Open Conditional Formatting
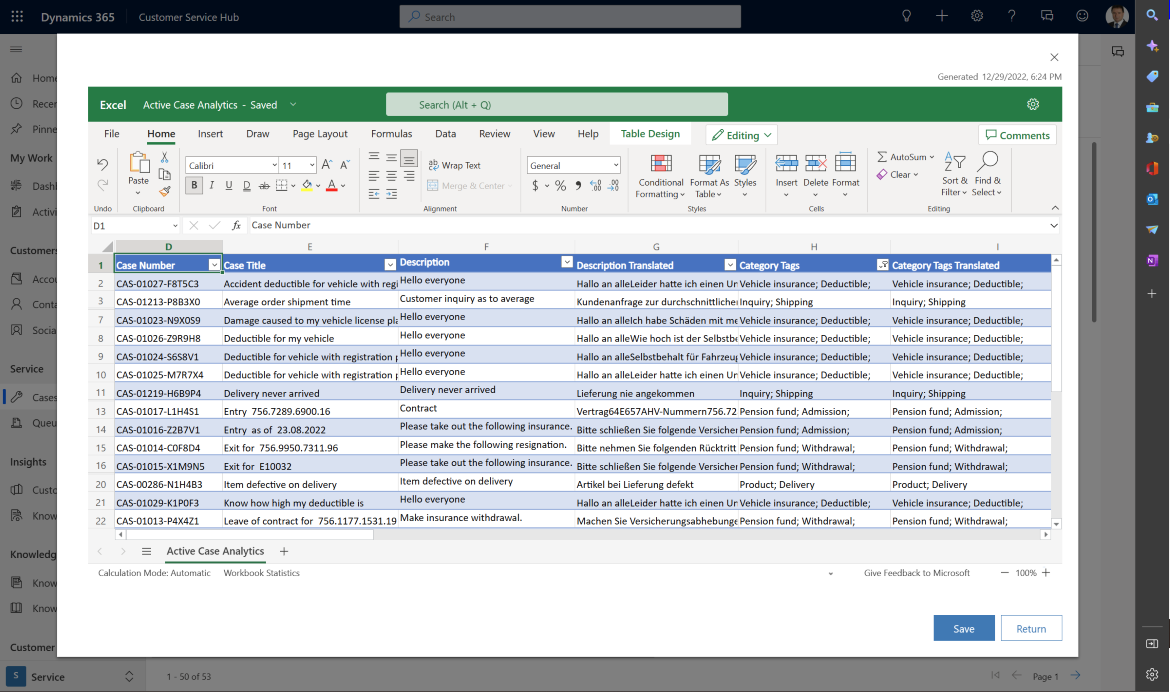The height and width of the screenshot is (692, 1170). click(x=660, y=176)
